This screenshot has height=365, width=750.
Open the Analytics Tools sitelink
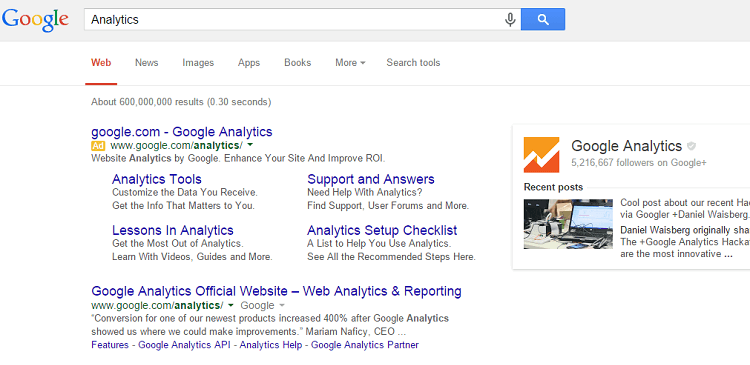157,179
